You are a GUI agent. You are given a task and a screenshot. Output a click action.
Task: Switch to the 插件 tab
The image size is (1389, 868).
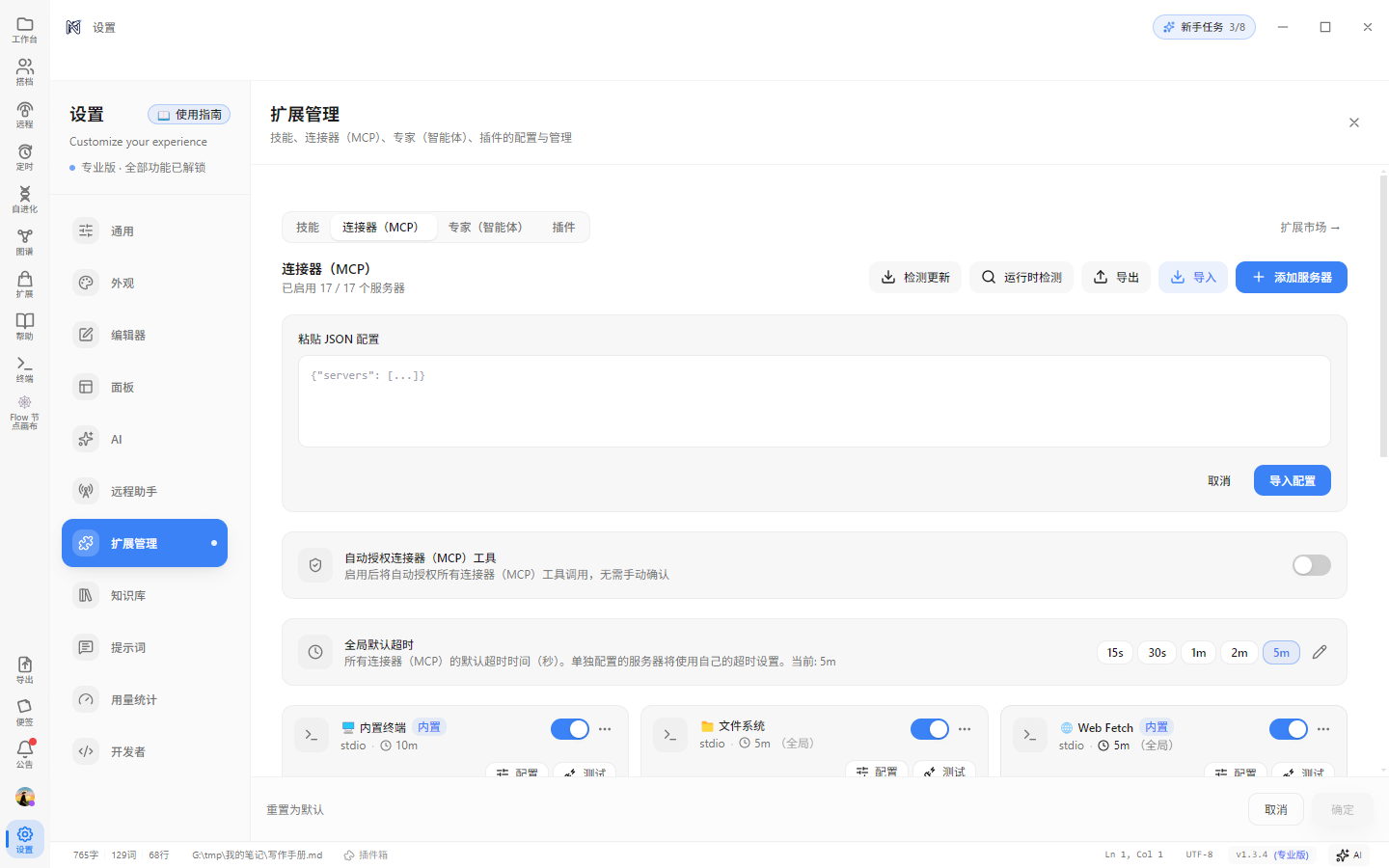tap(563, 228)
